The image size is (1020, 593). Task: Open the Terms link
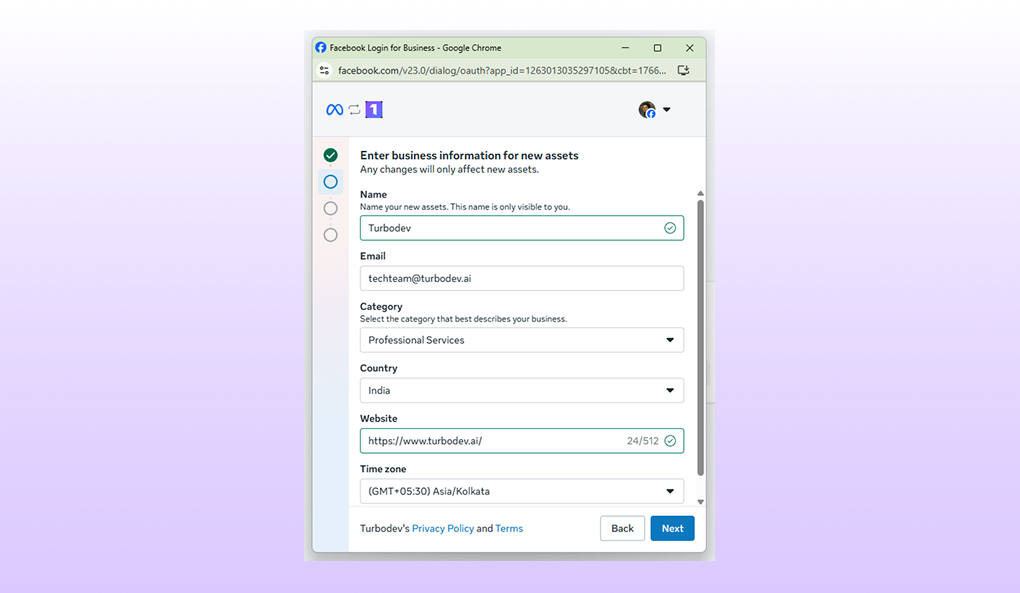coord(509,529)
